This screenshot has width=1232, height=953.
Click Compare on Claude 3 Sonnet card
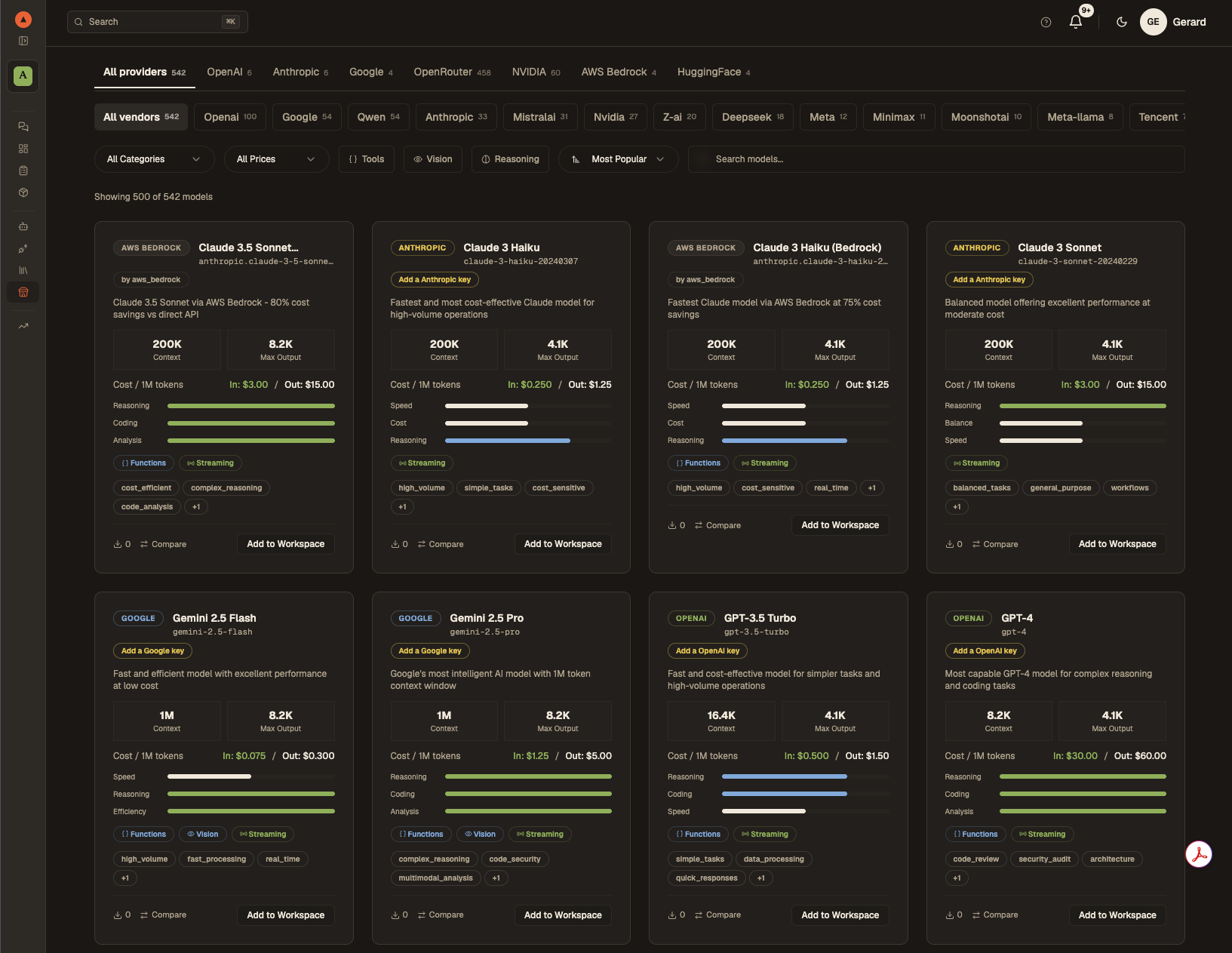[x=995, y=544]
